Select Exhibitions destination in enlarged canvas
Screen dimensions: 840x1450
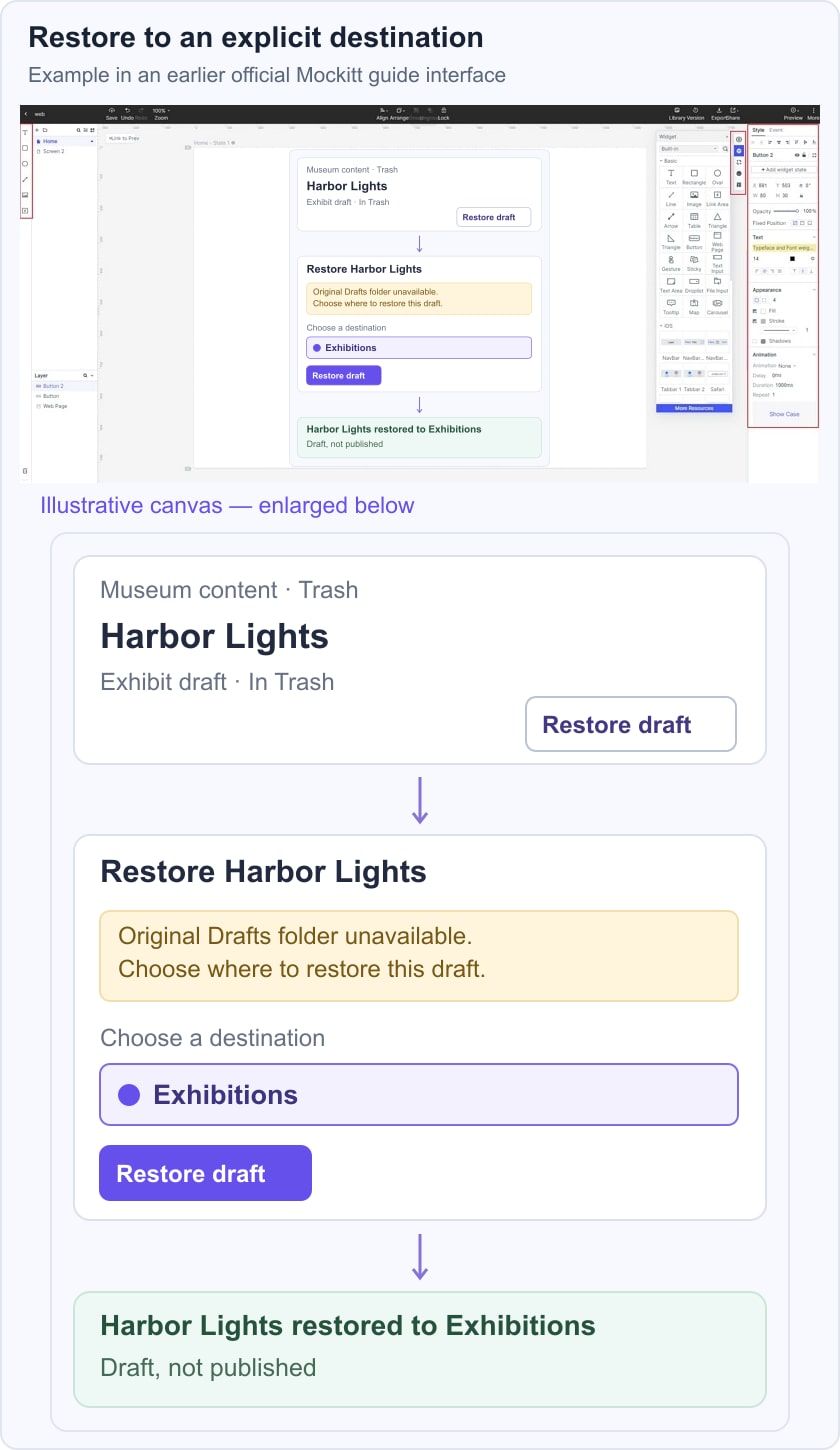pos(419,1095)
